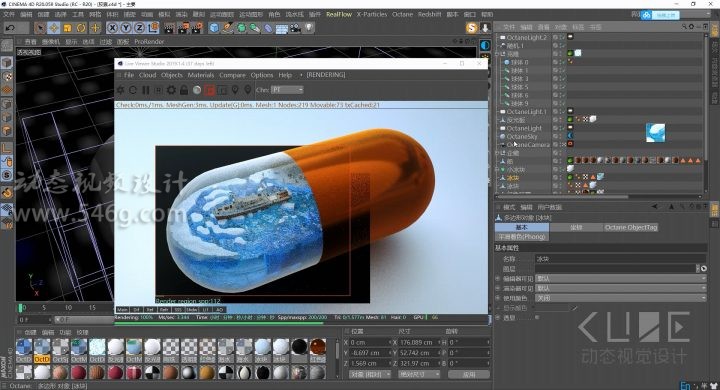Toggle the Z axis lock

tap(140, 28)
